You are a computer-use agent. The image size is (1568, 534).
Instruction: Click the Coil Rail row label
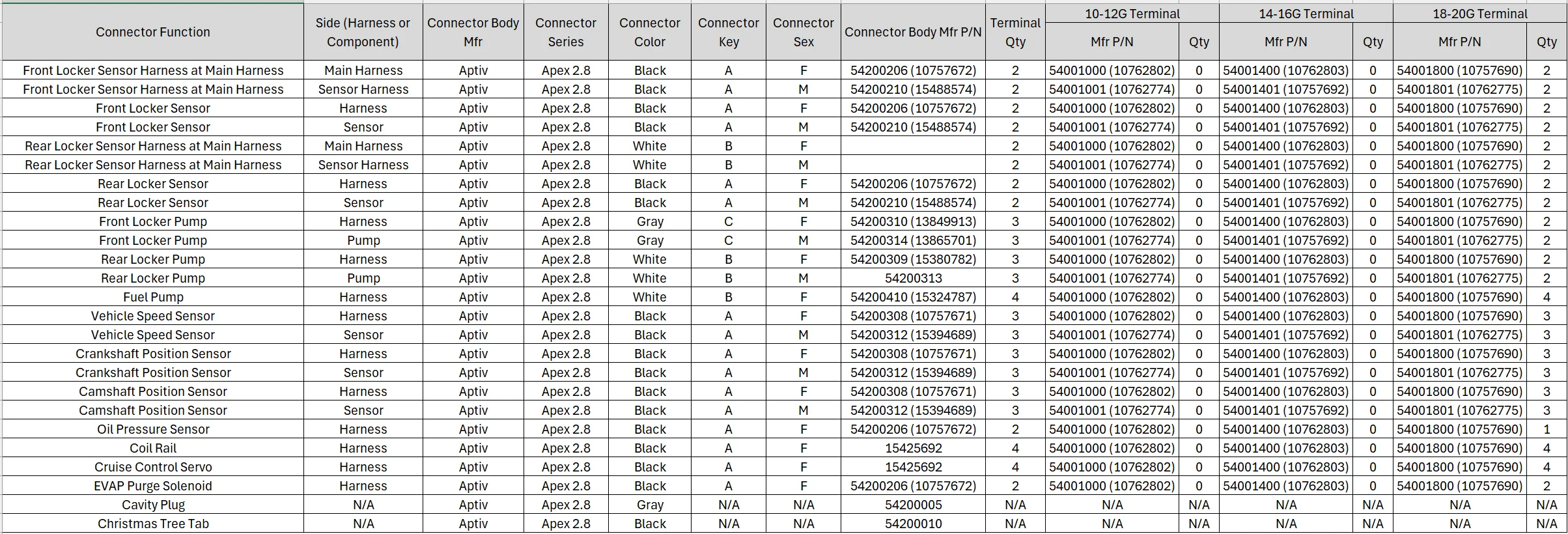tap(152, 448)
